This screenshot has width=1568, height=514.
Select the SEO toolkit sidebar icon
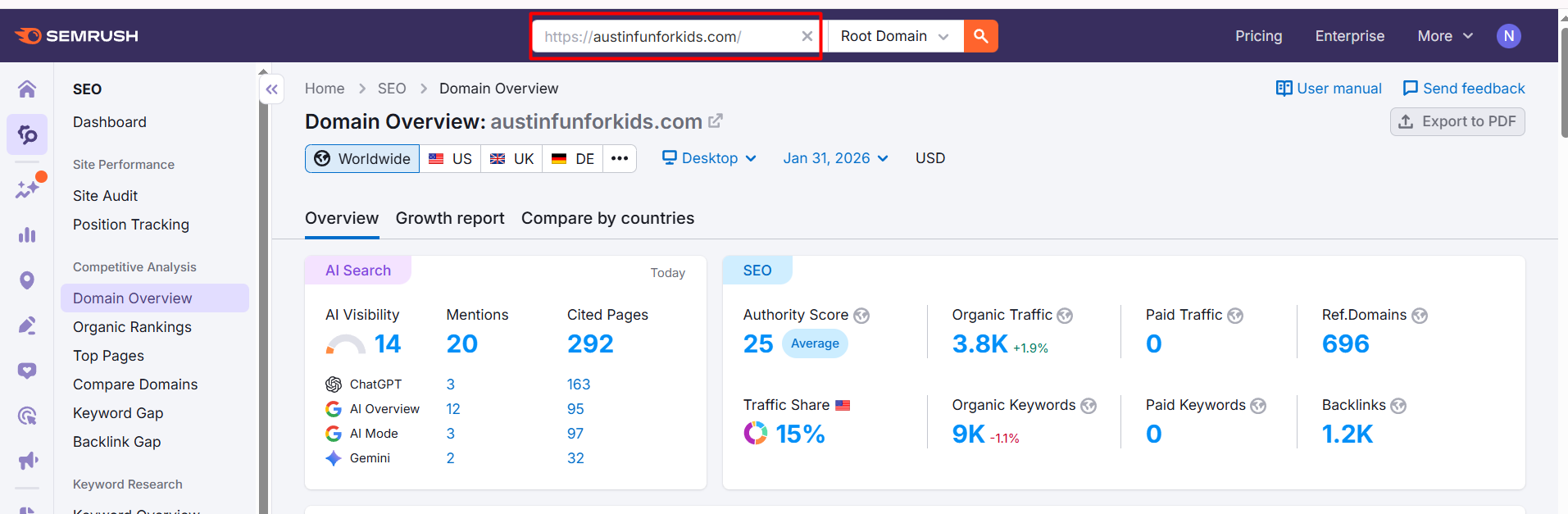[x=27, y=134]
